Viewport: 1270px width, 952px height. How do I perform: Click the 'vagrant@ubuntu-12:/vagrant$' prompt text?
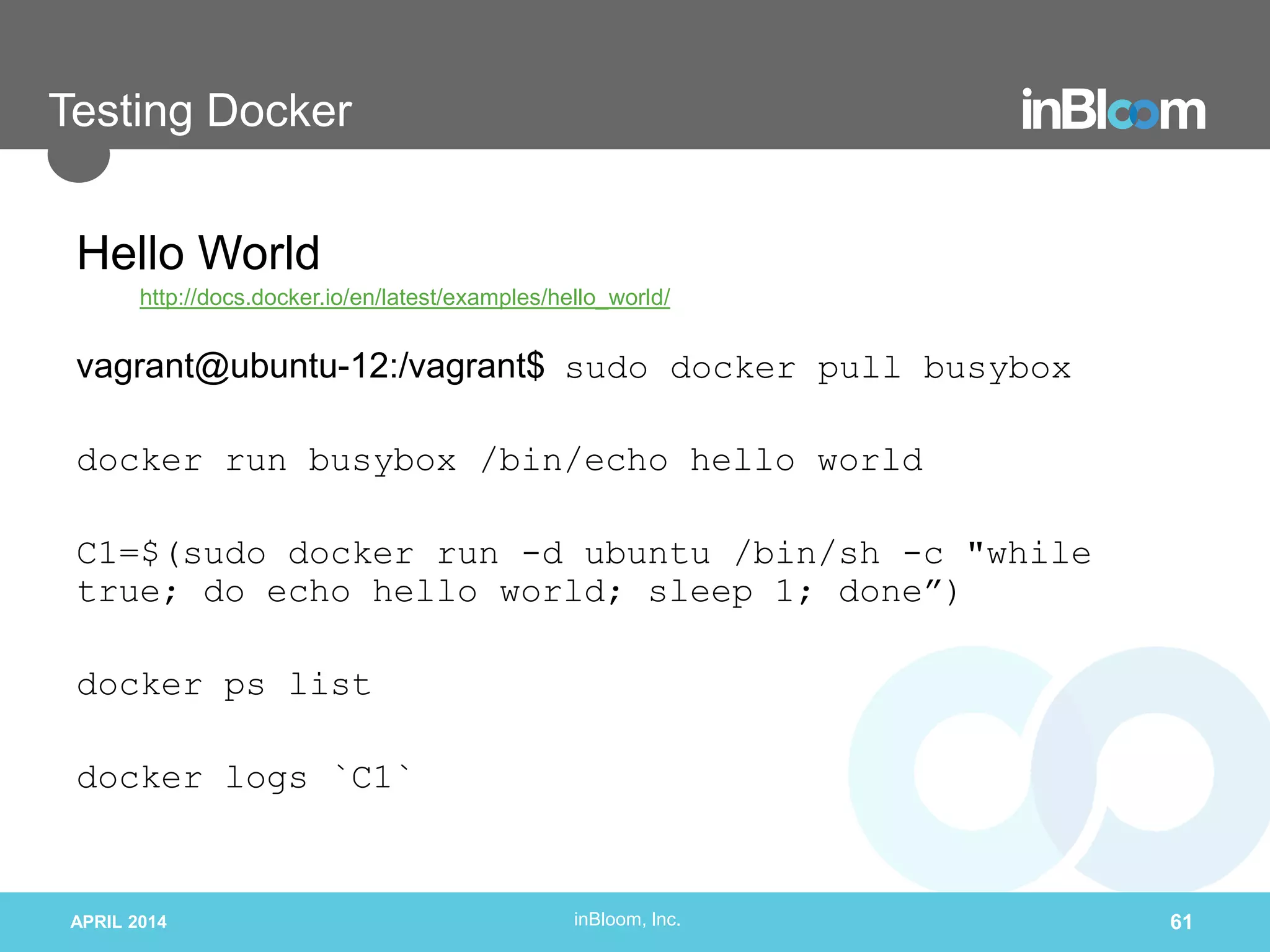point(311,366)
